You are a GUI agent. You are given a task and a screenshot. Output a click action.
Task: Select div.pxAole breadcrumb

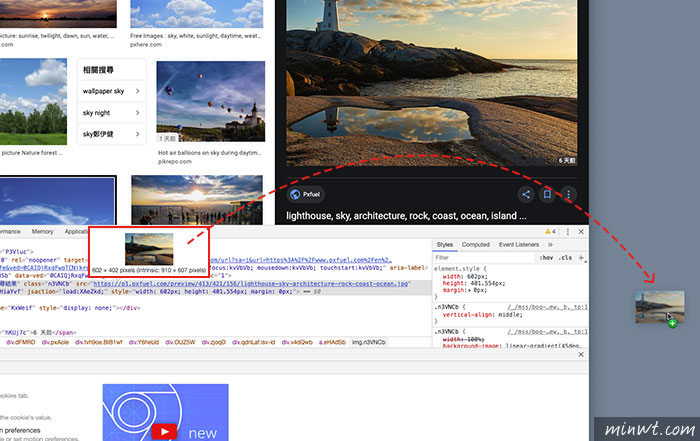(55, 342)
